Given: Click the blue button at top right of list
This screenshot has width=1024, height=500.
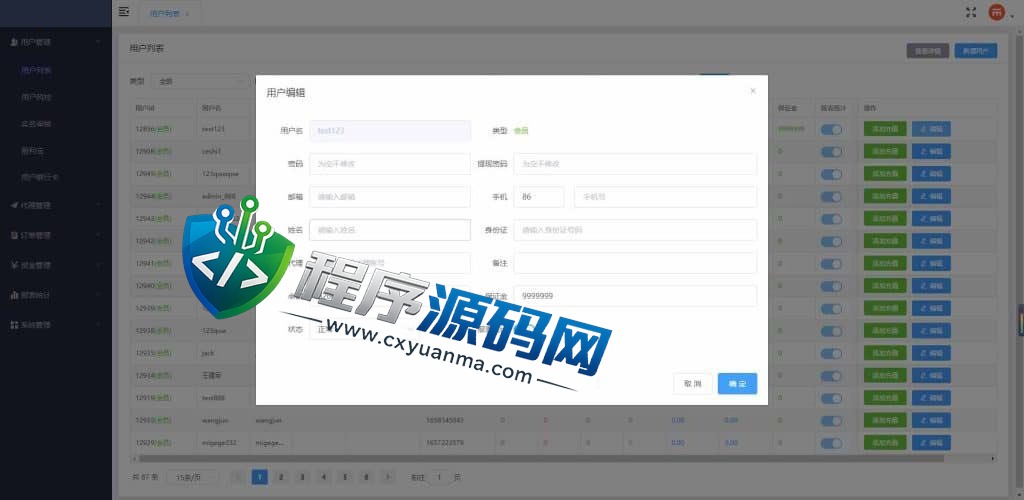Looking at the screenshot, I should [976, 51].
